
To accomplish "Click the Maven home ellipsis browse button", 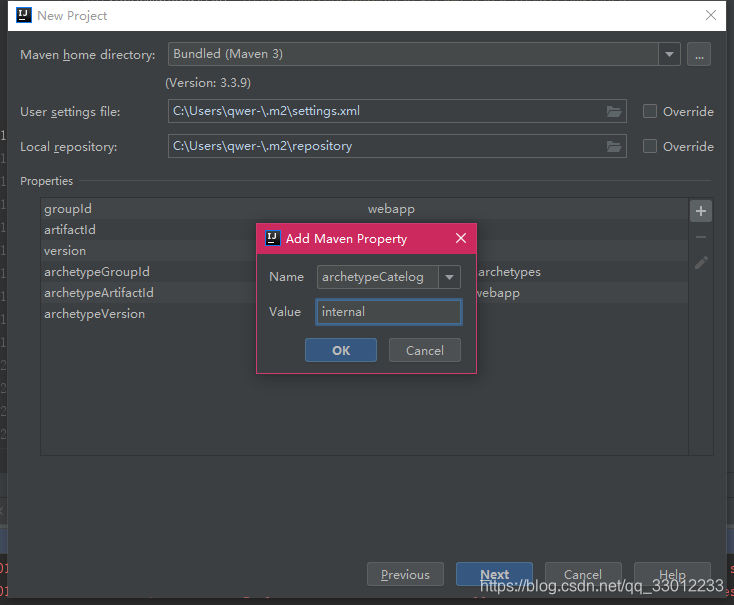I will pos(699,54).
